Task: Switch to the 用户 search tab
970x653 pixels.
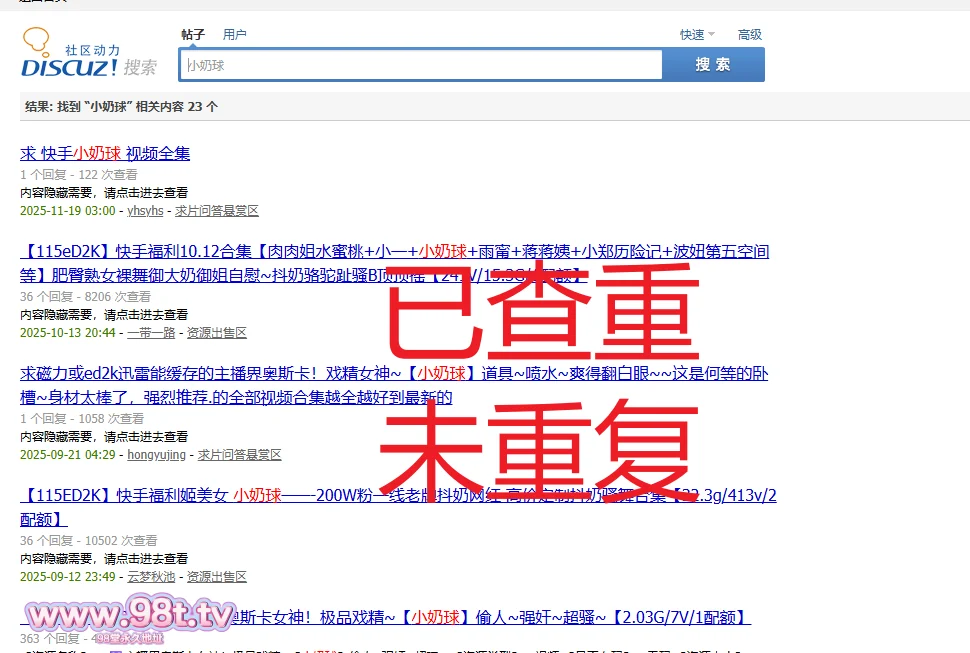Action: (235, 34)
